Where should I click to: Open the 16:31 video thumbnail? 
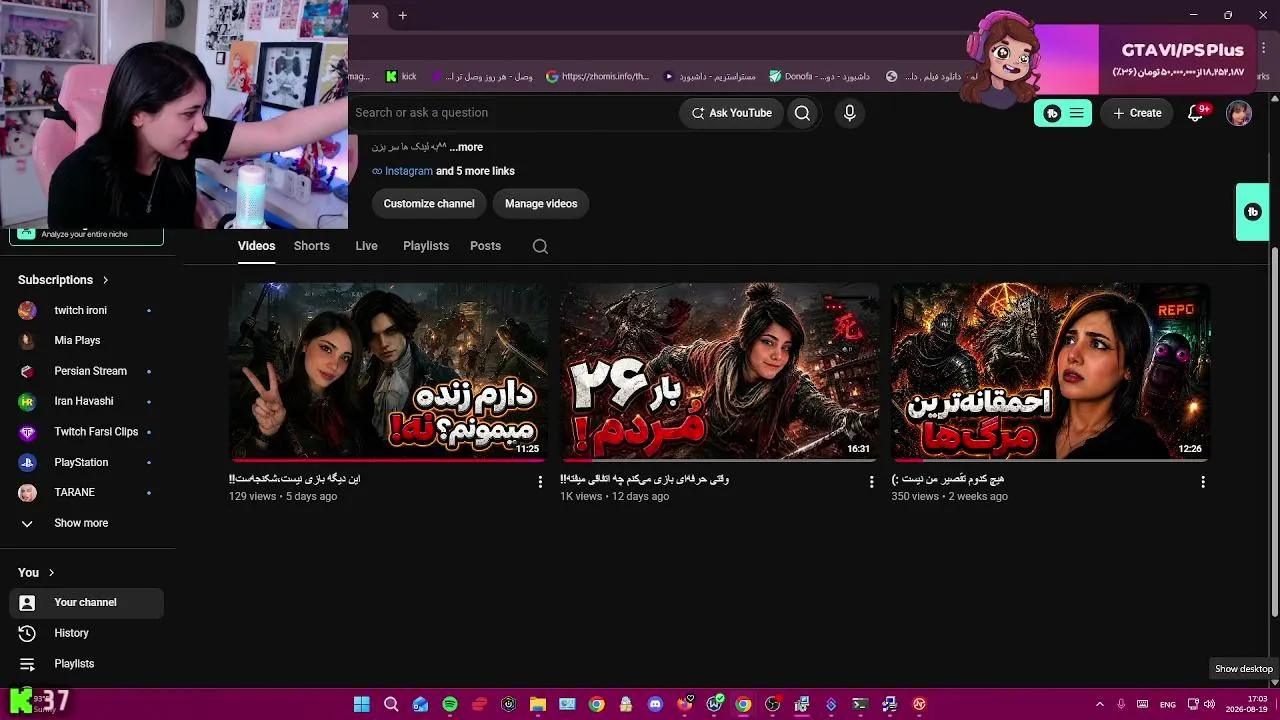point(720,372)
